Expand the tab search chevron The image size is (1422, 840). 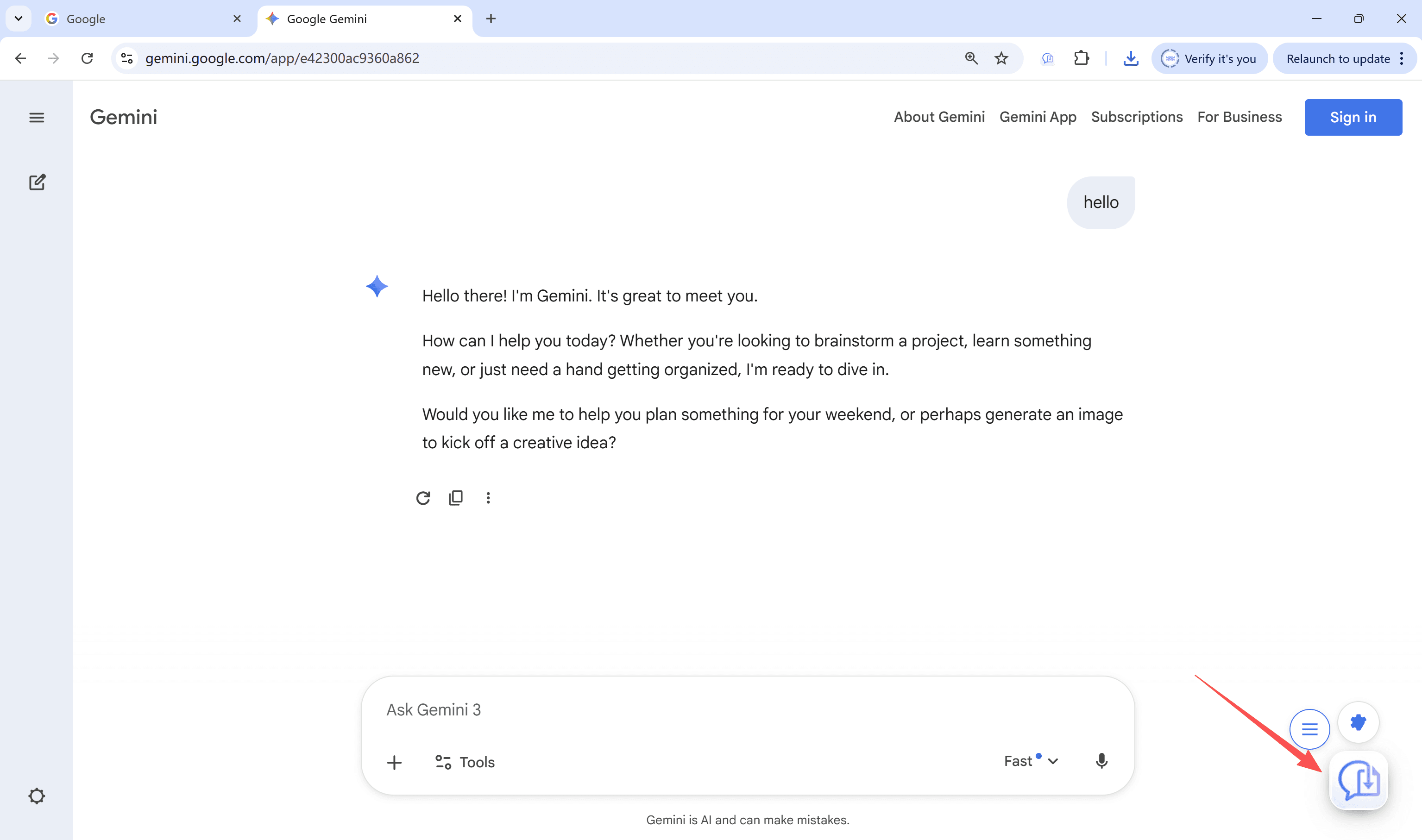coord(19,19)
